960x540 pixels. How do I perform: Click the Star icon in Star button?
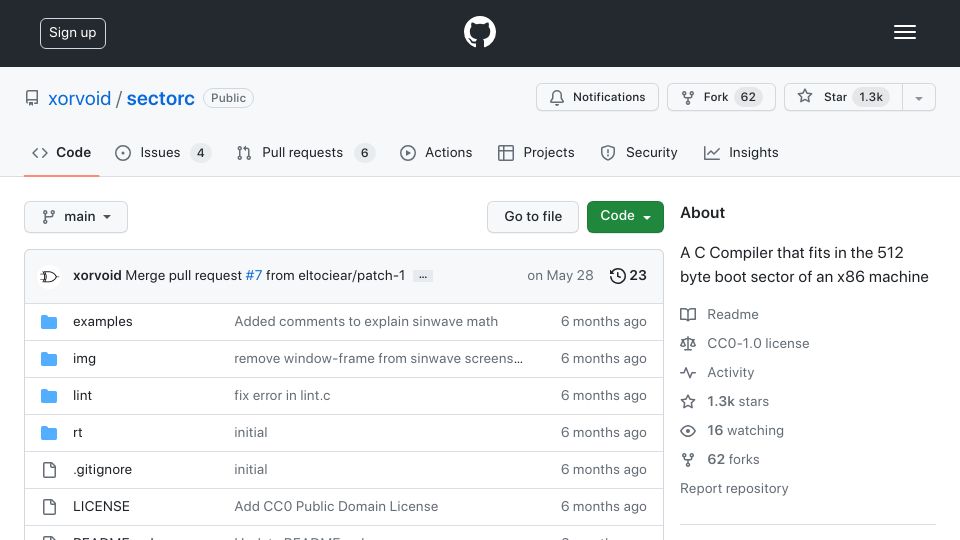(804, 96)
